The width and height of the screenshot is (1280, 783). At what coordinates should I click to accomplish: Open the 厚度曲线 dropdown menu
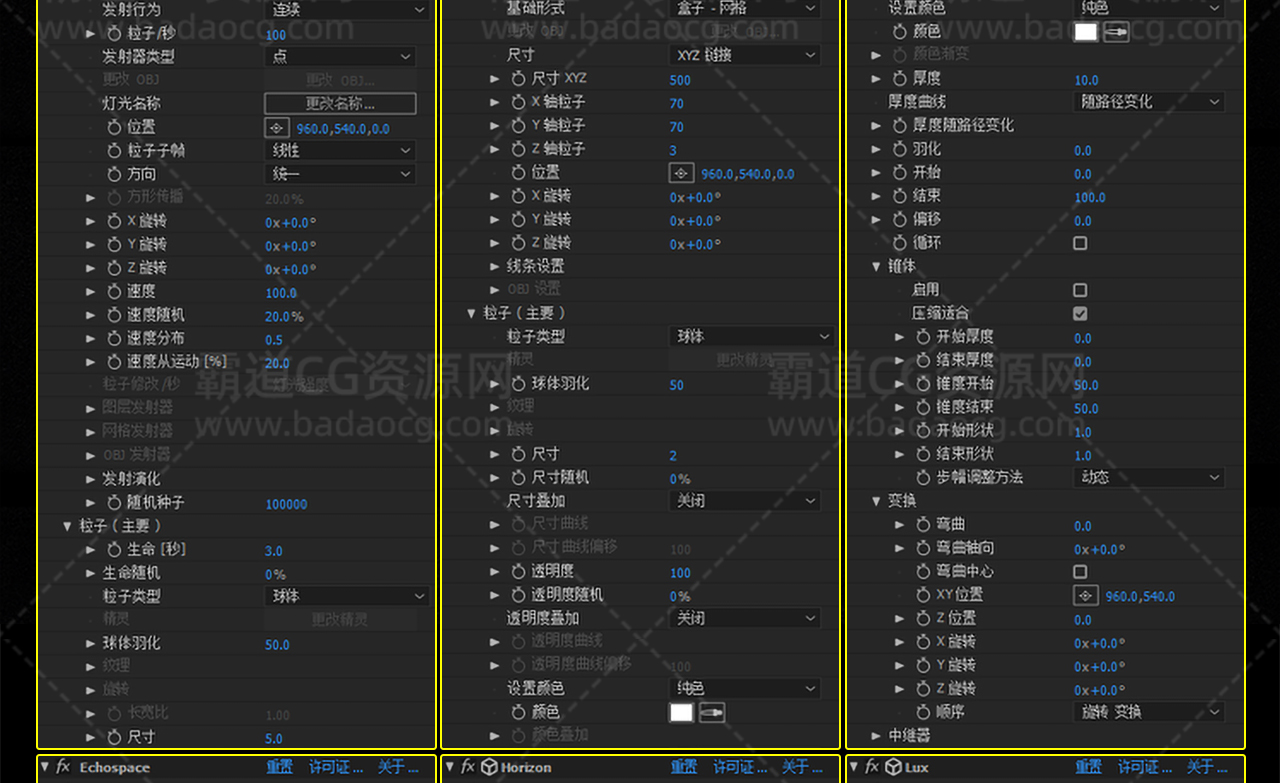coord(1148,102)
